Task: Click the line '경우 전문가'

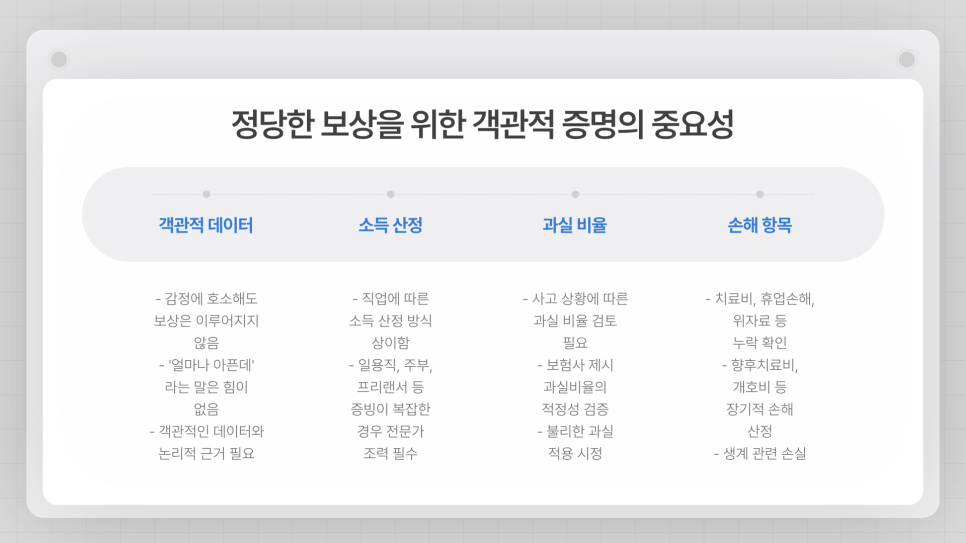Action: point(391,431)
